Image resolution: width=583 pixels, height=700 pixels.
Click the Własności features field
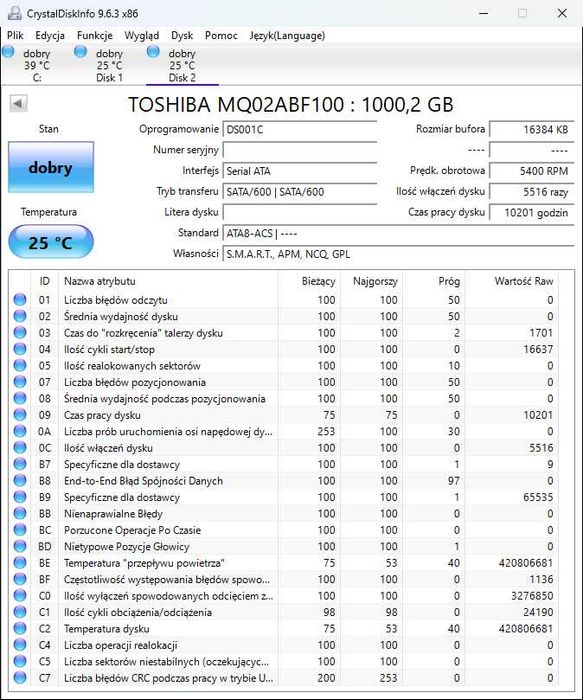pos(398,254)
